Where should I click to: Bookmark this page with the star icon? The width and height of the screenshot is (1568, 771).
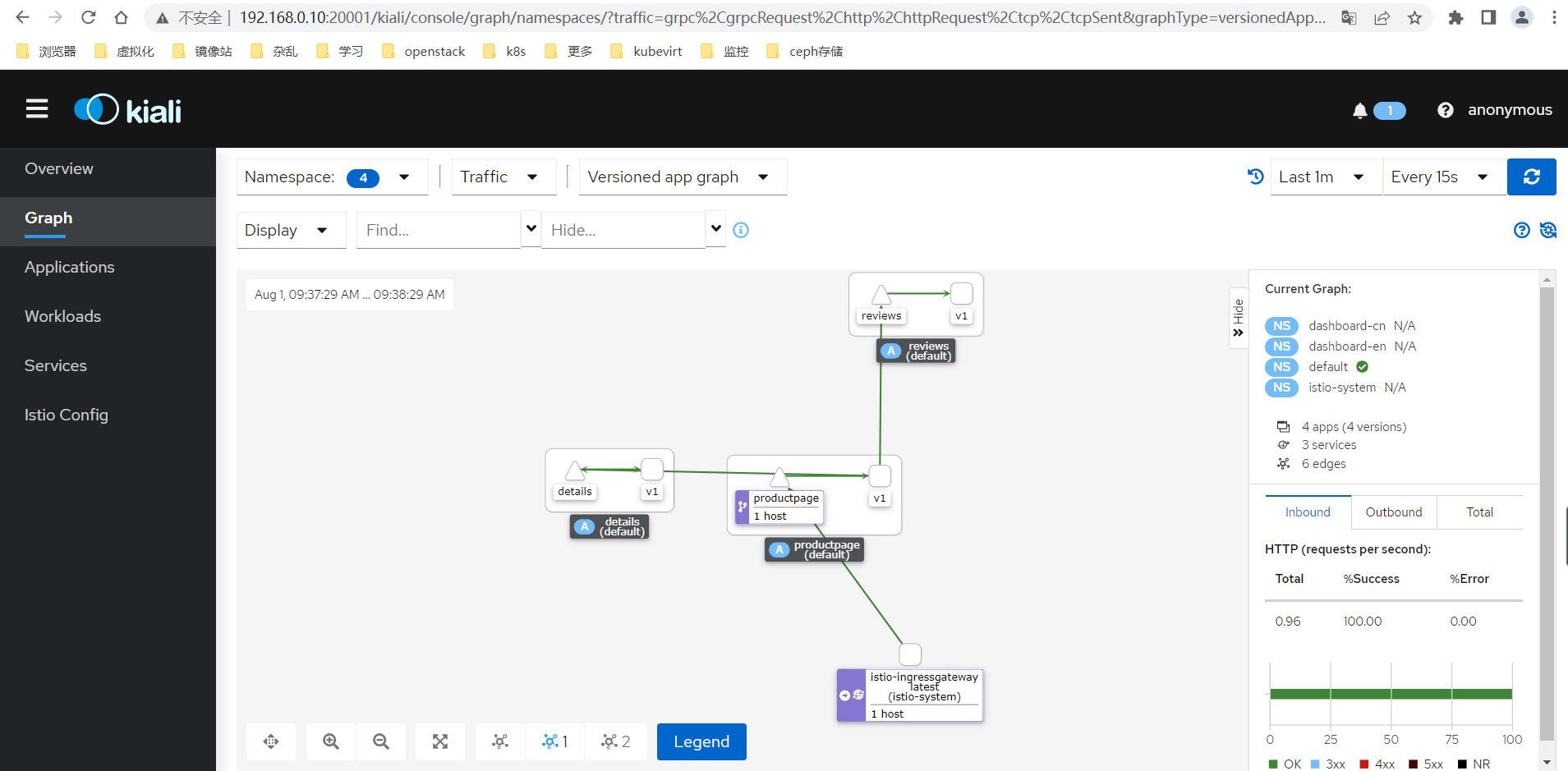(x=1414, y=17)
